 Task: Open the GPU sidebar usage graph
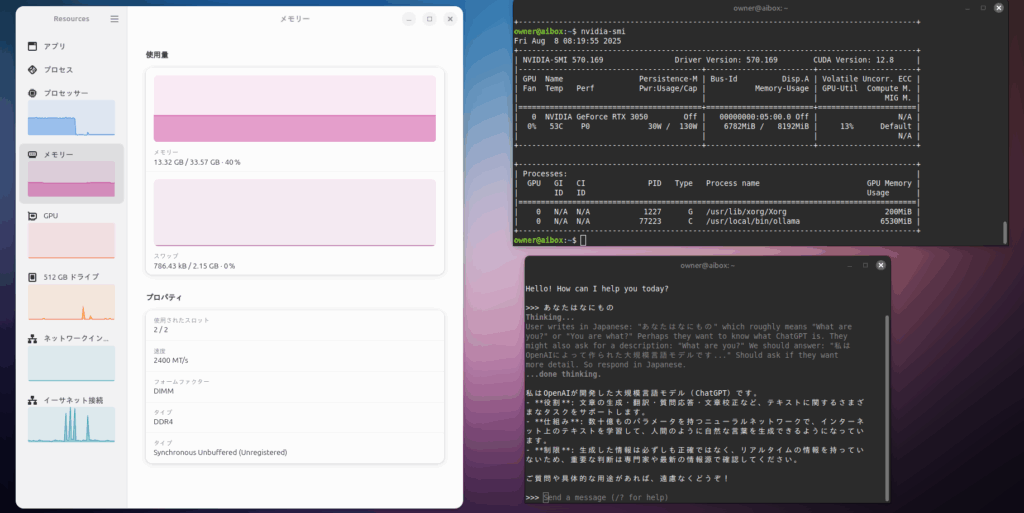point(71,240)
